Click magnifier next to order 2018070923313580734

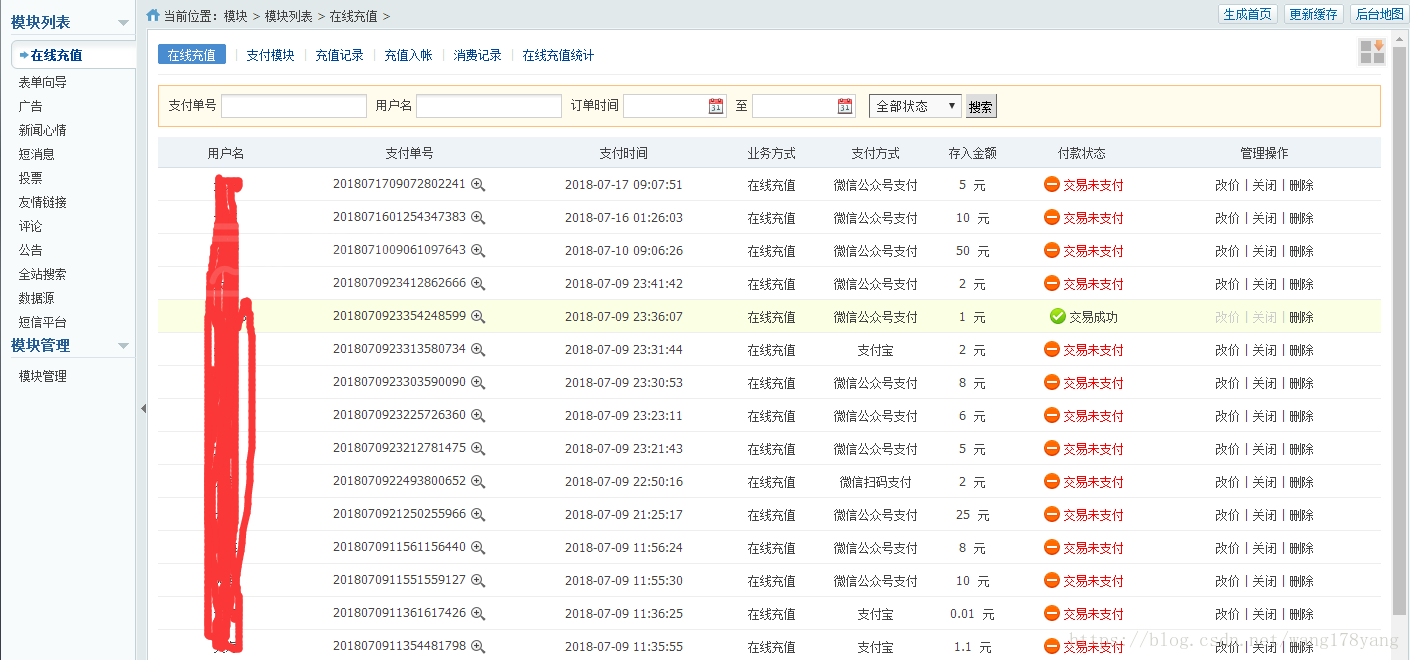pyautogui.click(x=478, y=349)
